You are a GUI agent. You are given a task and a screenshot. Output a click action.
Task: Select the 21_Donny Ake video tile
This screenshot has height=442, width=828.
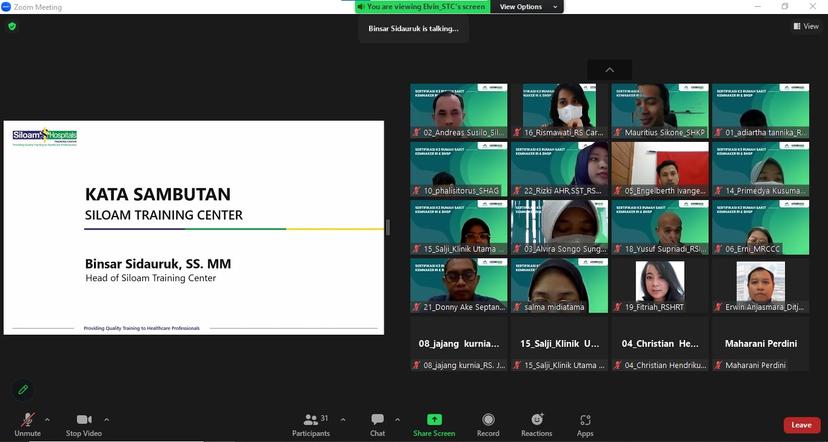459,285
